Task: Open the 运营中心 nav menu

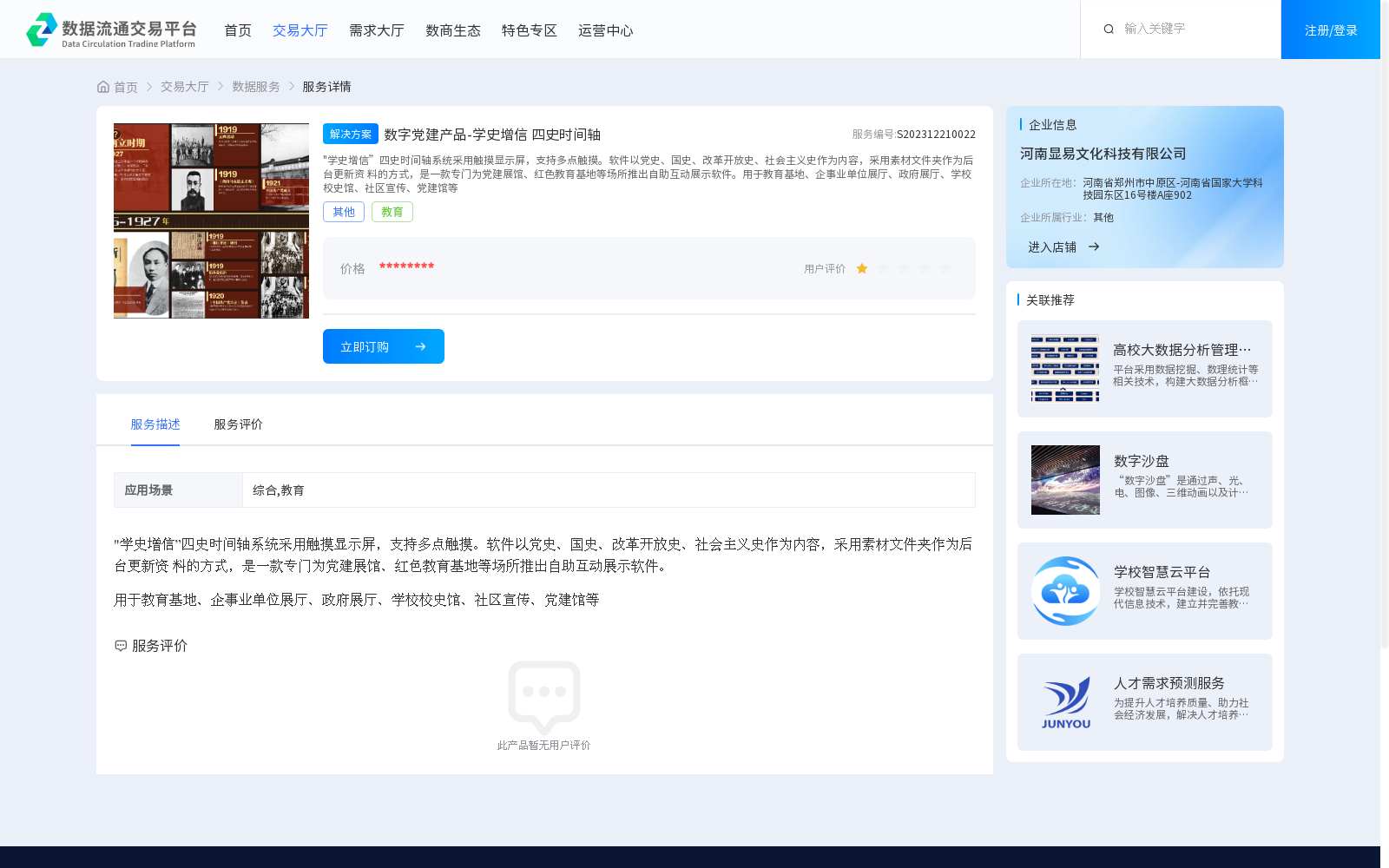Action: [606, 30]
